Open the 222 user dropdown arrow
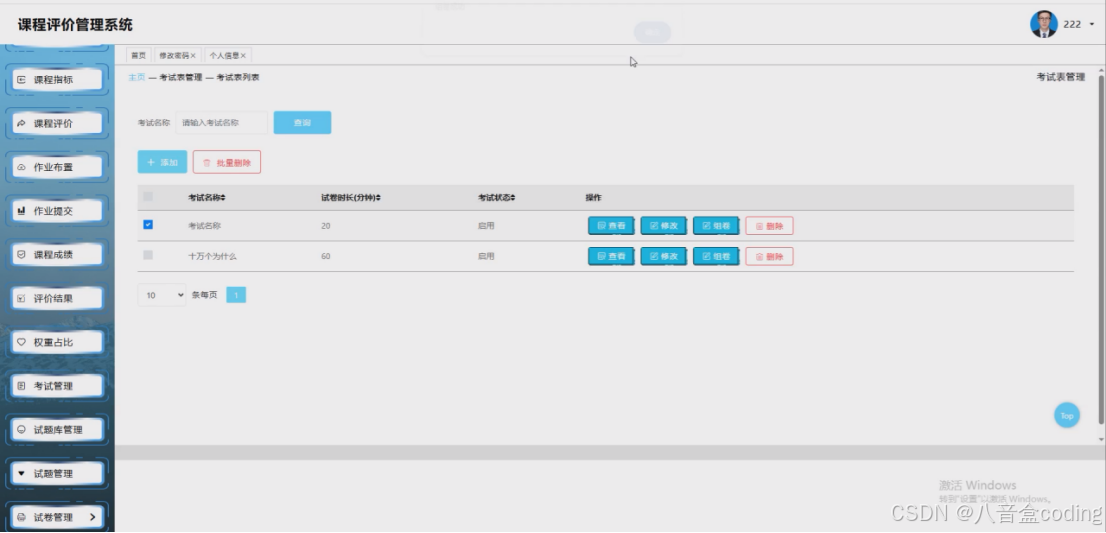The height and width of the screenshot is (533, 1106). [1093, 25]
